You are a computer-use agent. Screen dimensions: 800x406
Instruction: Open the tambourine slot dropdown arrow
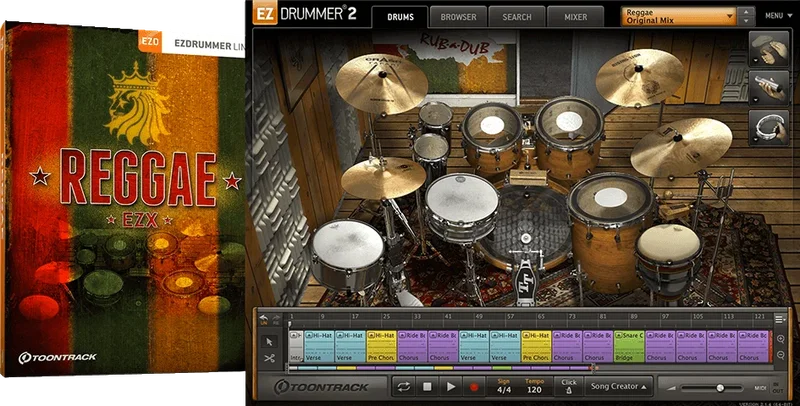click(754, 139)
